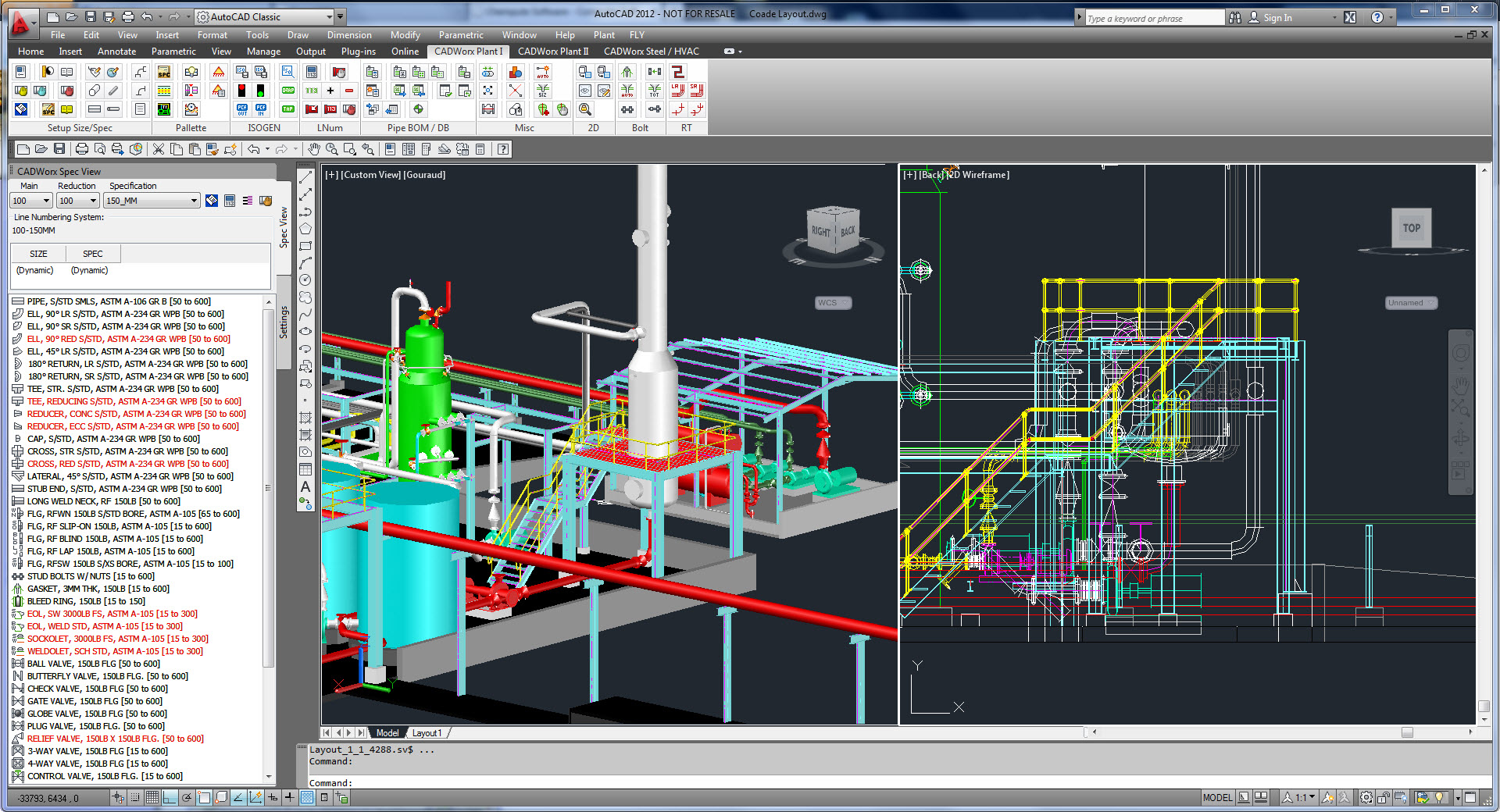Switch to the Layout1 tab
1500x812 pixels.
(x=427, y=733)
